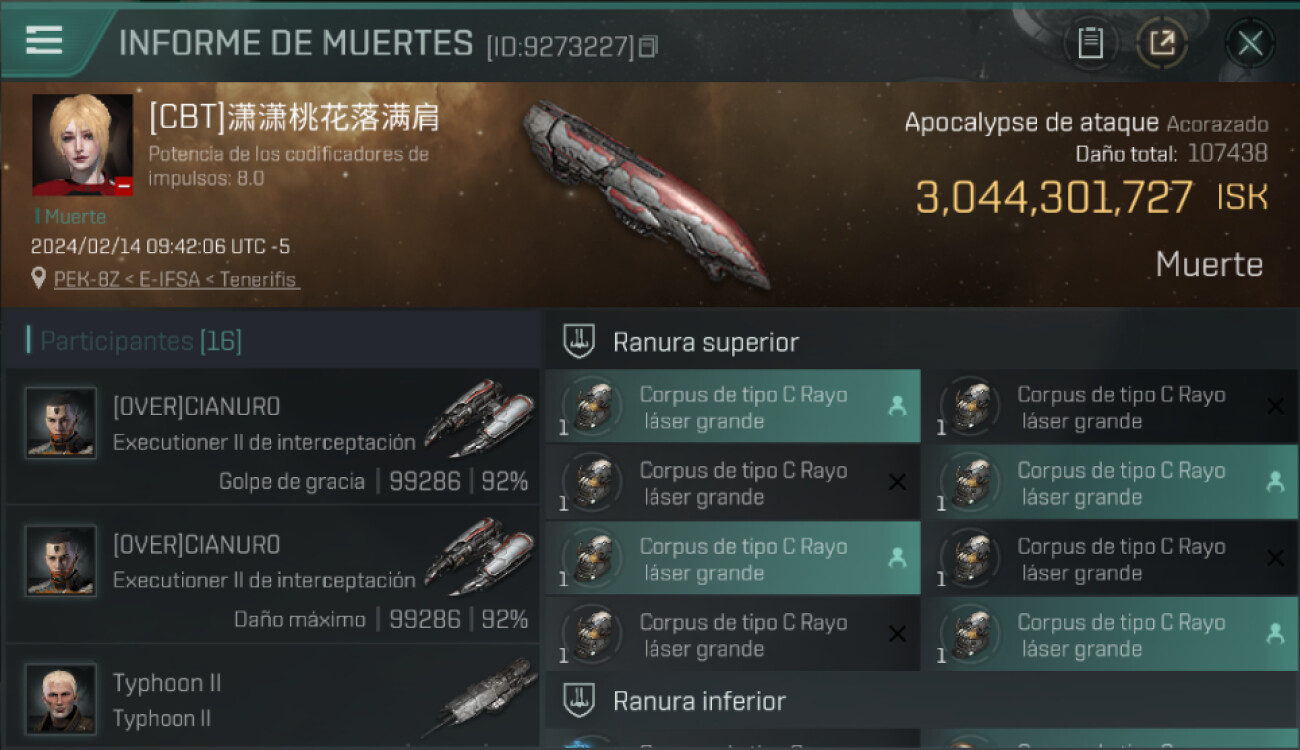Click the Ranura superior shield icon

pos(580,342)
